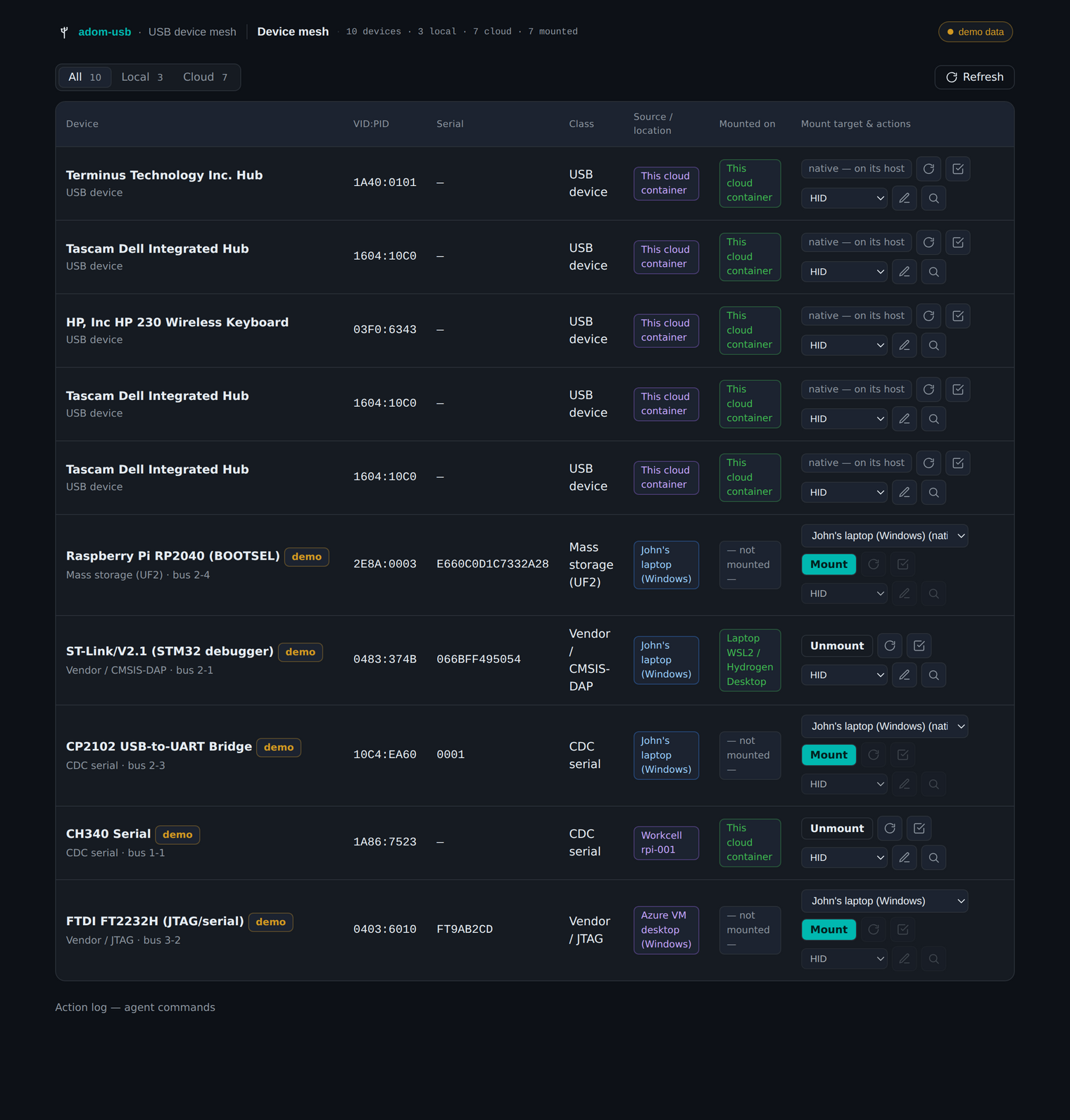Image resolution: width=1070 pixels, height=1120 pixels.
Task: Click the pencil icon on the CH340 Serial row
Action: pos(905,858)
